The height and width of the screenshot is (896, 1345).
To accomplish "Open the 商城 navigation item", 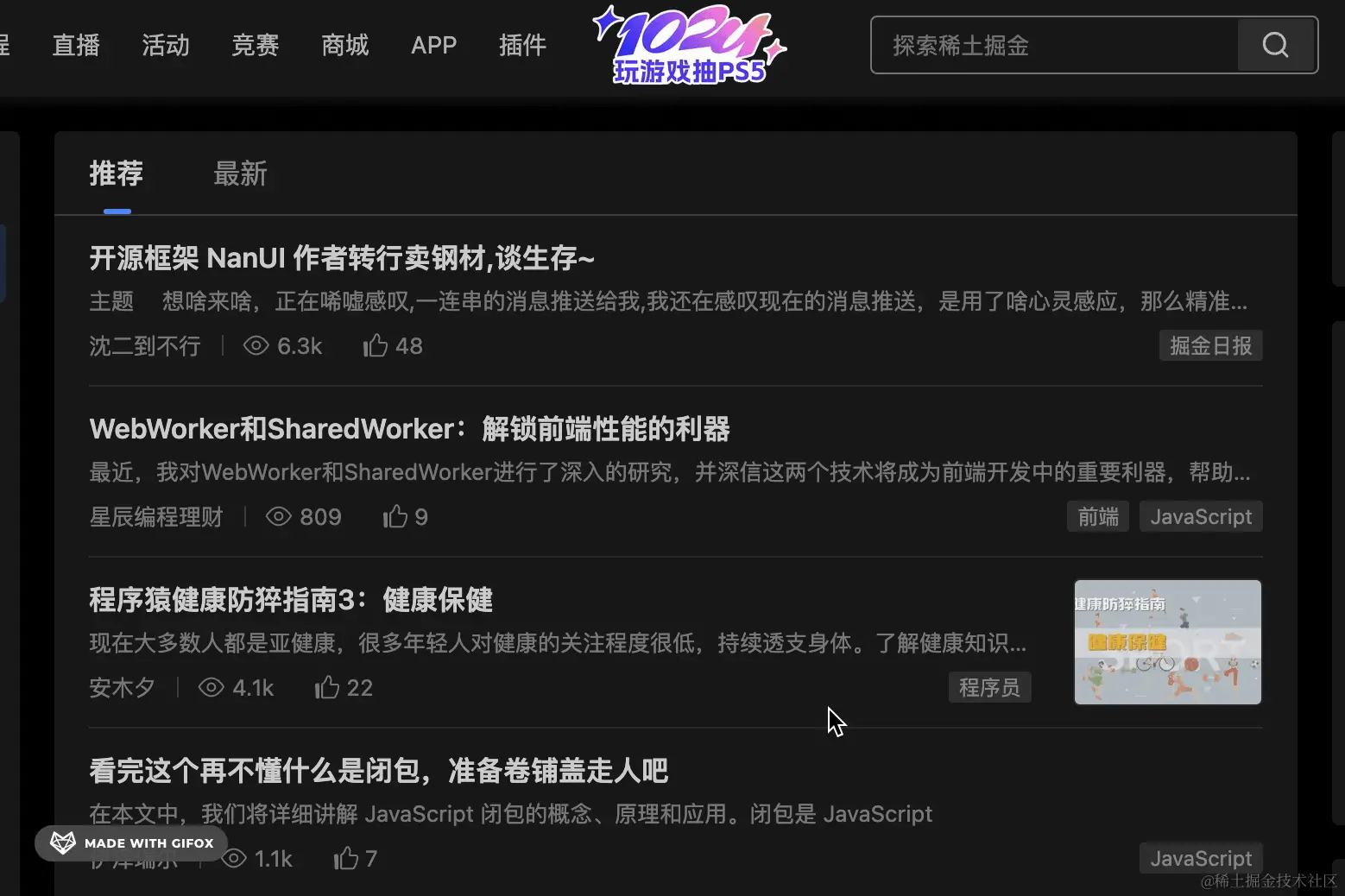I will (x=345, y=45).
